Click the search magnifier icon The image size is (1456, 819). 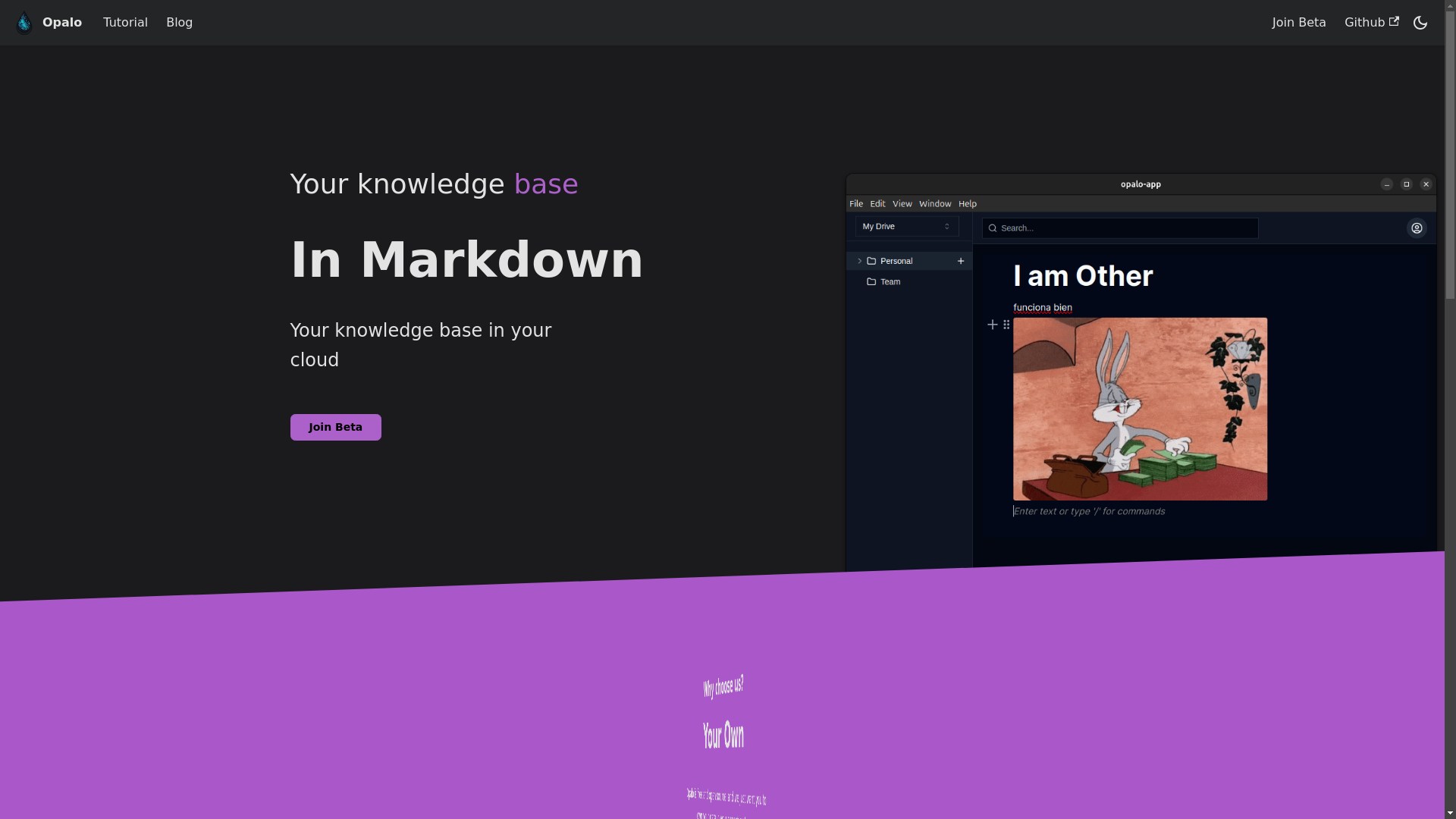[992, 228]
